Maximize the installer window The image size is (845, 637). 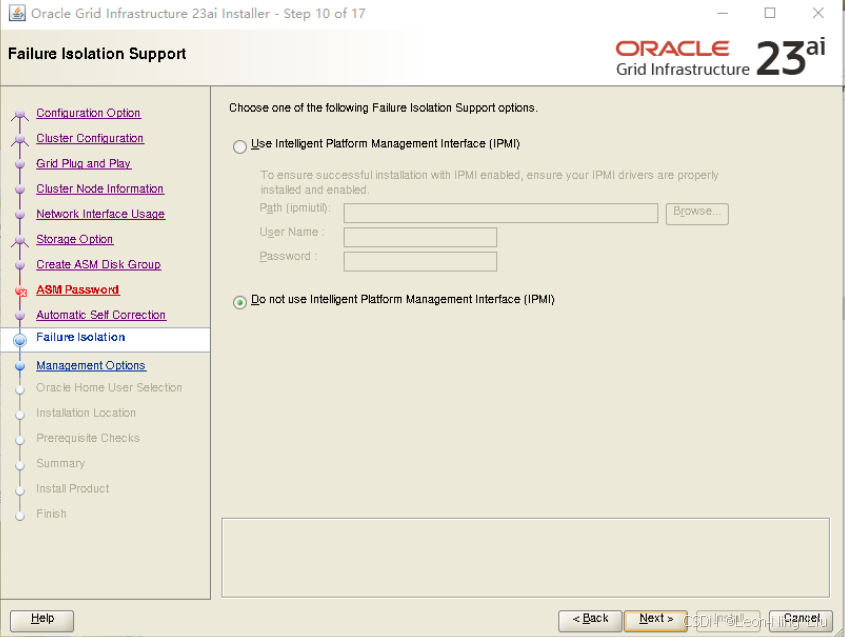coord(770,13)
